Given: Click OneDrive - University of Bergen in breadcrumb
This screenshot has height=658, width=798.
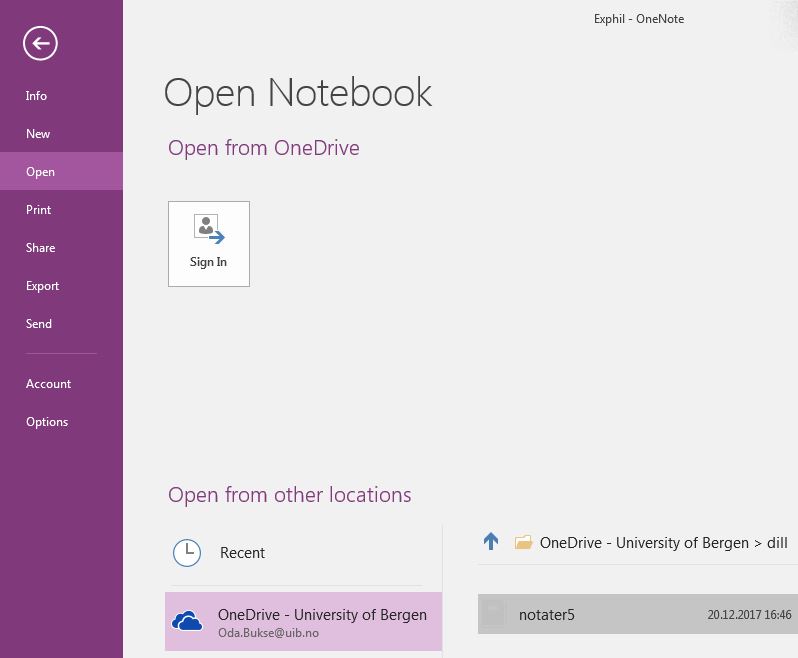Looking at the screenshot, I should 644,543.
